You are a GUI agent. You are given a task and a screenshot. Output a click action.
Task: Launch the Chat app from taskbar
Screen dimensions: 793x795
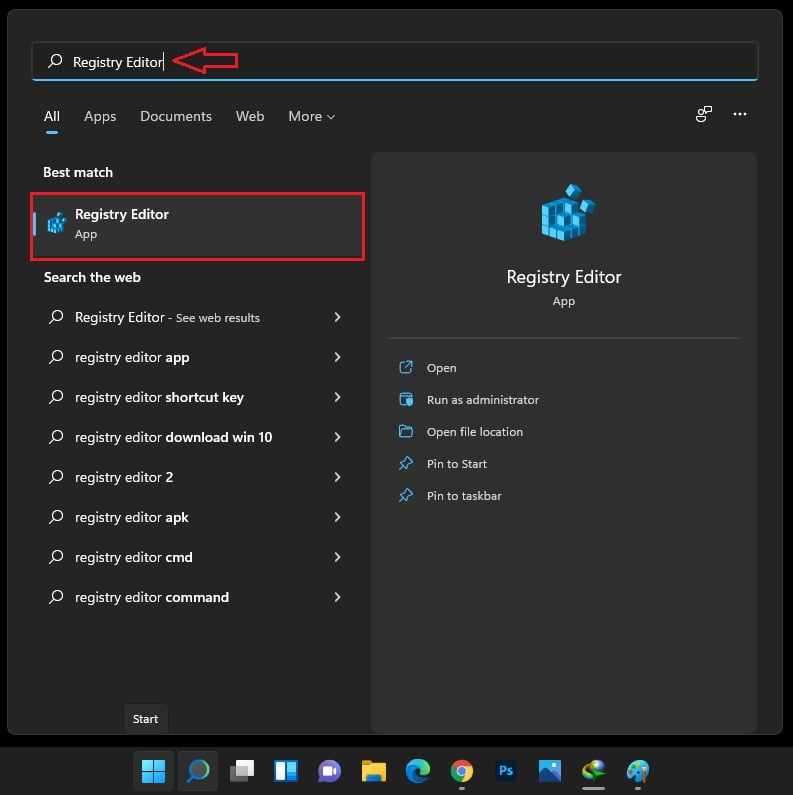click(x=330, y=771)
